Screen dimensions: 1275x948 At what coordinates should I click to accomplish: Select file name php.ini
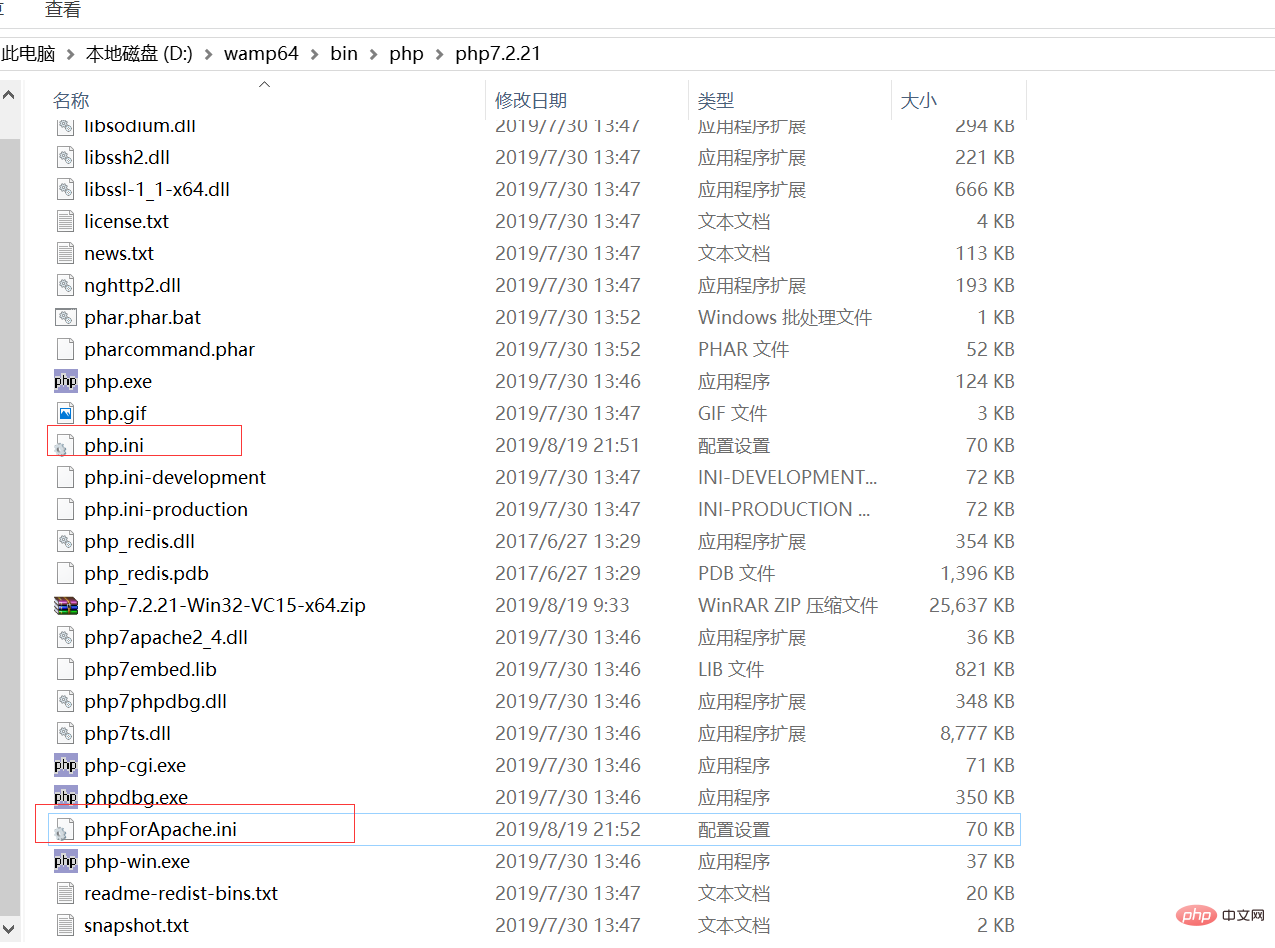114,445
